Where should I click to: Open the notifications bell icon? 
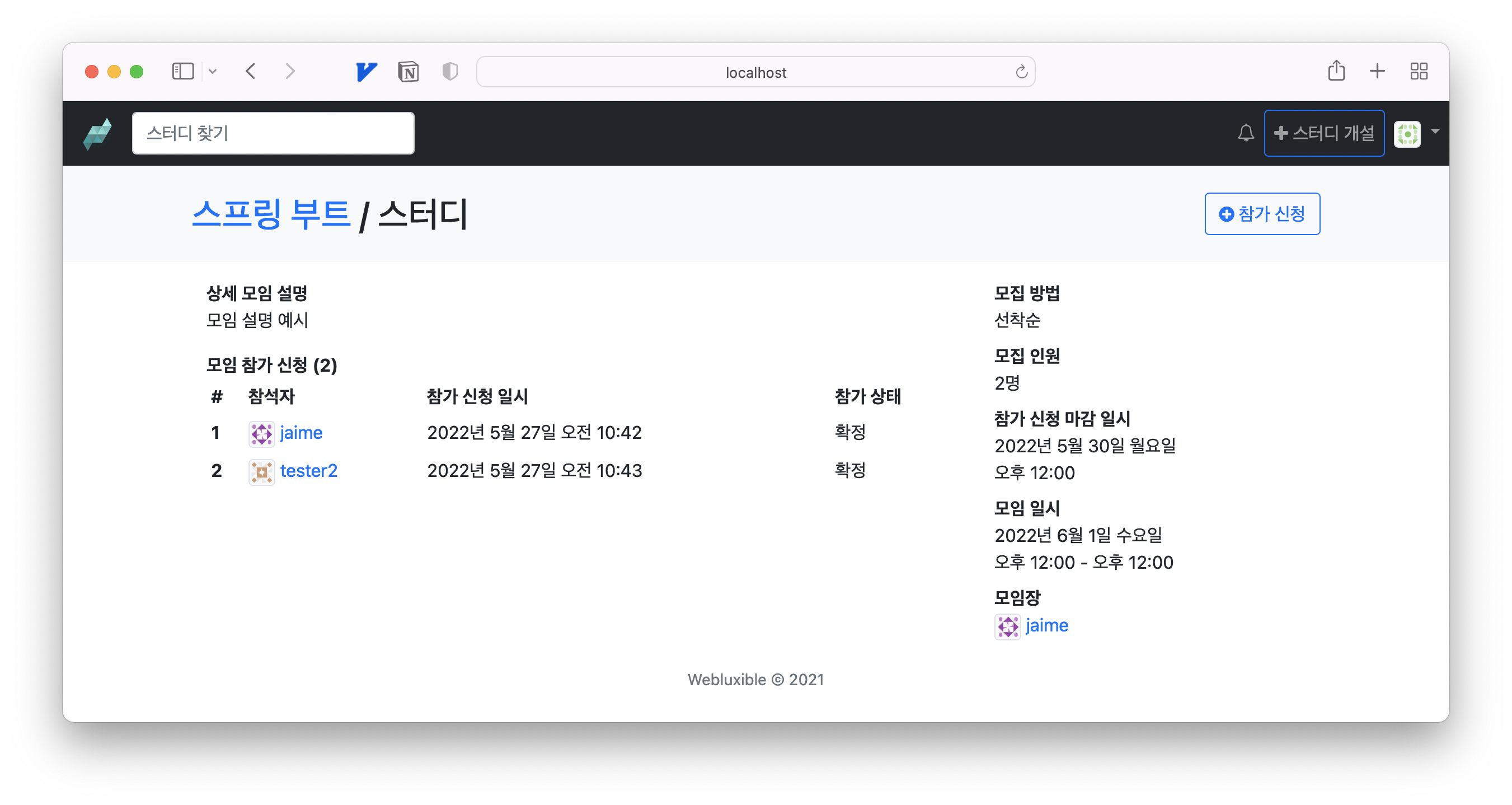click(x=1246, y=133)
